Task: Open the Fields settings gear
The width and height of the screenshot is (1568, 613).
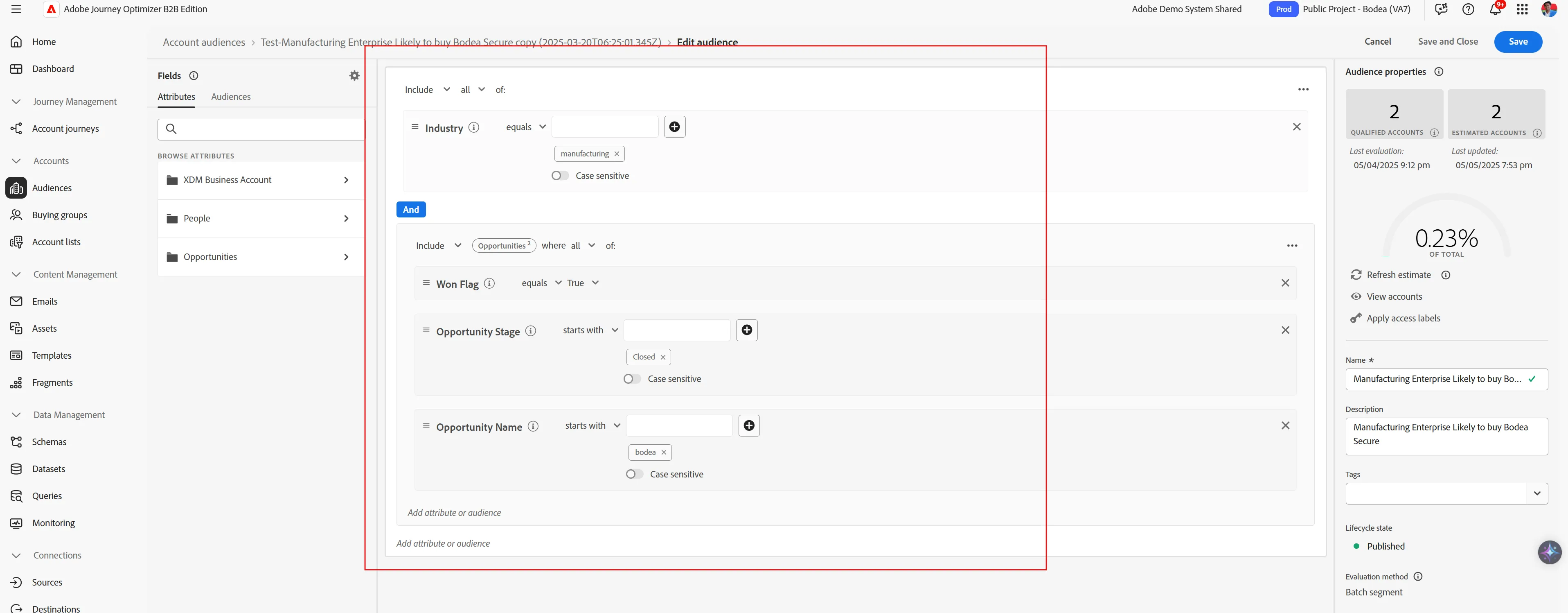Action: point(354,76)
